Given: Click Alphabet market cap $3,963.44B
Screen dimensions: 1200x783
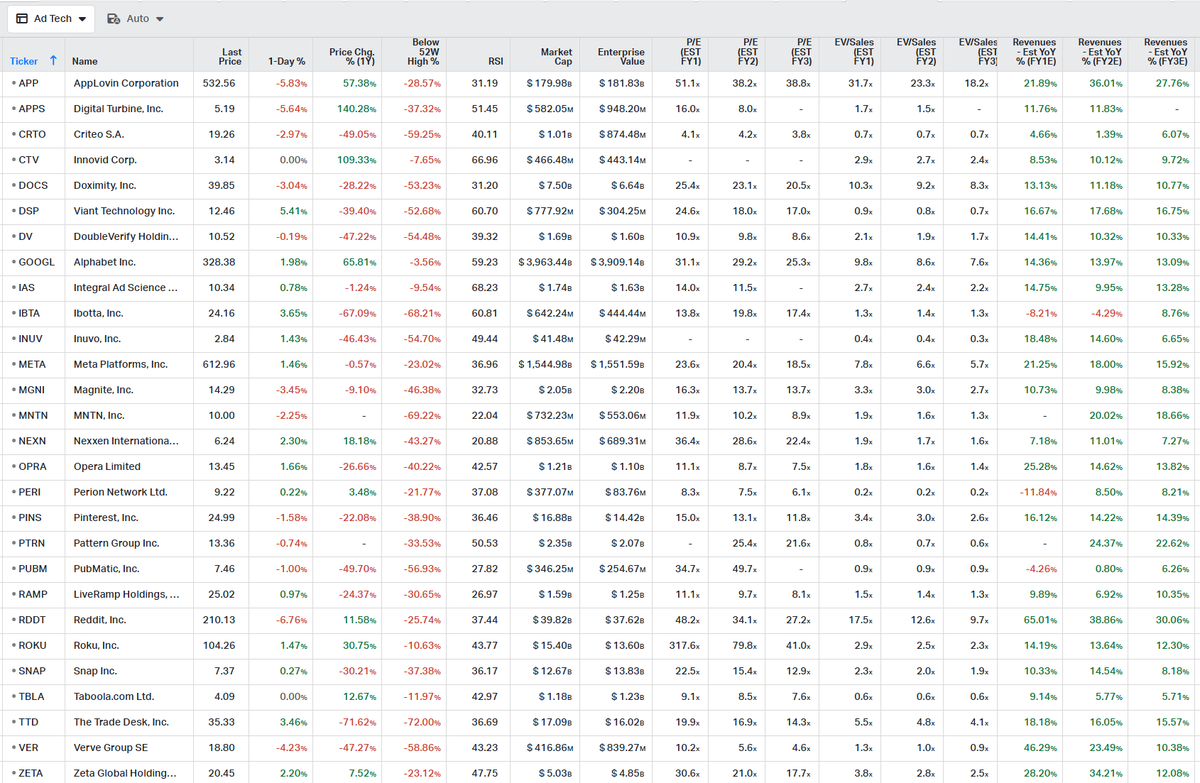Looking at the screenshot, I should click(x=546, y=262).
